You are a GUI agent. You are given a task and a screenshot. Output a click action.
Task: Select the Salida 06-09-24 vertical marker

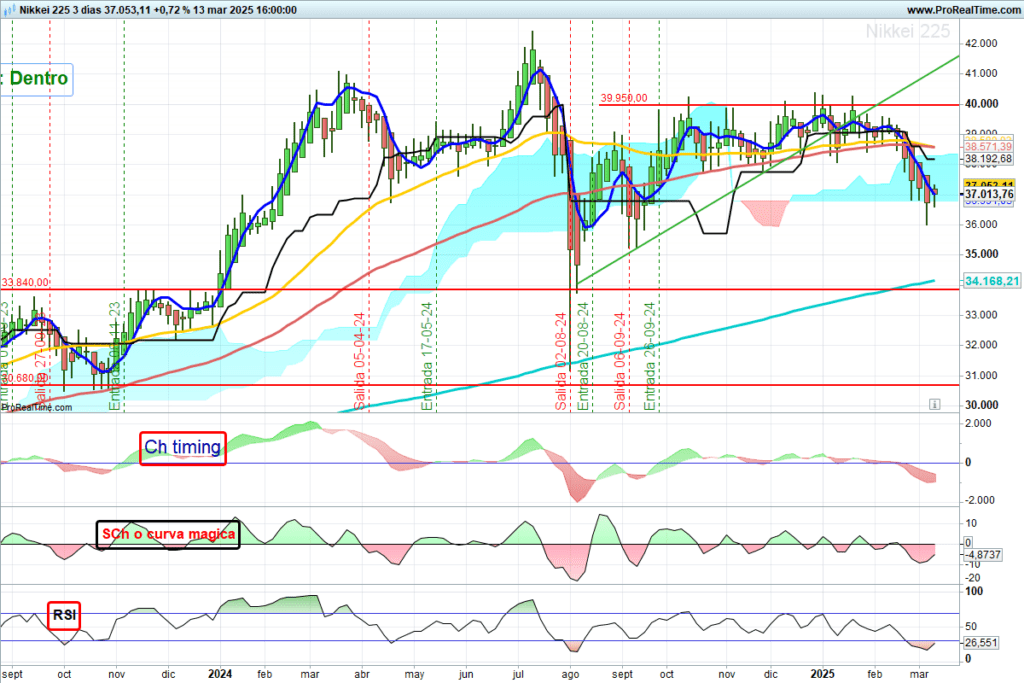click(x=620, y=362)
